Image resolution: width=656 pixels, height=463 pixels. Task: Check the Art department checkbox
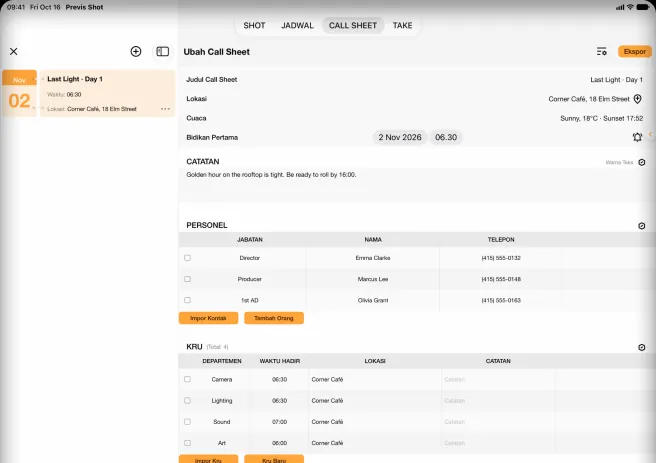pyautogui.click(x=187, y=443)
